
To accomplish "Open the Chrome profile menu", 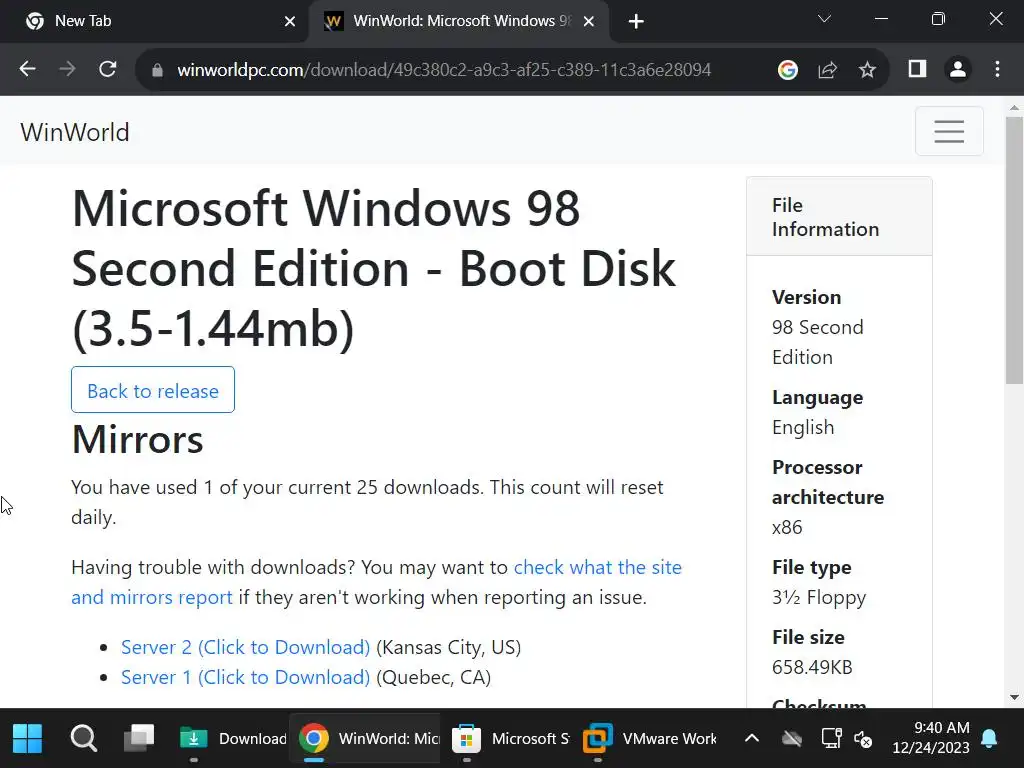I will click(x=957, y=69).
